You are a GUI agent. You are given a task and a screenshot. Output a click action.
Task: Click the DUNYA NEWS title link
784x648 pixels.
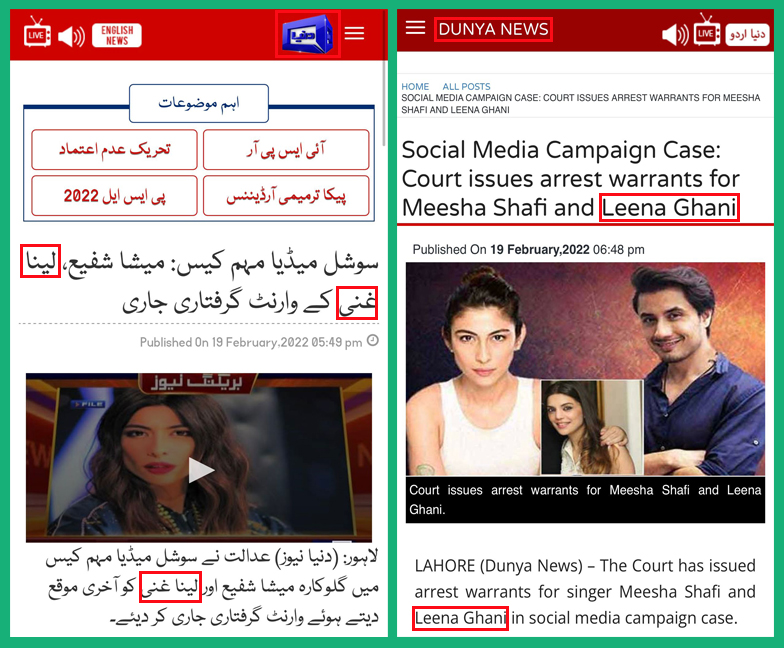tap(493, 30)
